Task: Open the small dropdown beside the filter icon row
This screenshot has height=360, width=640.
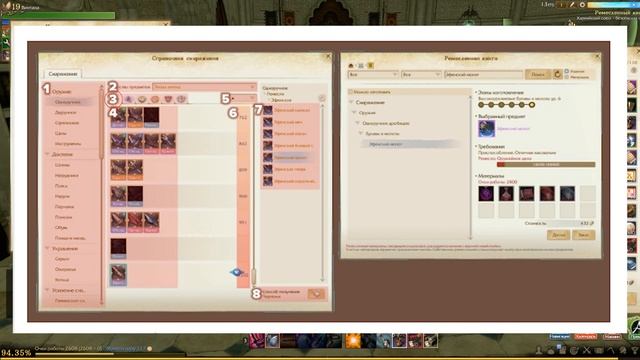Action: (243, 98)
